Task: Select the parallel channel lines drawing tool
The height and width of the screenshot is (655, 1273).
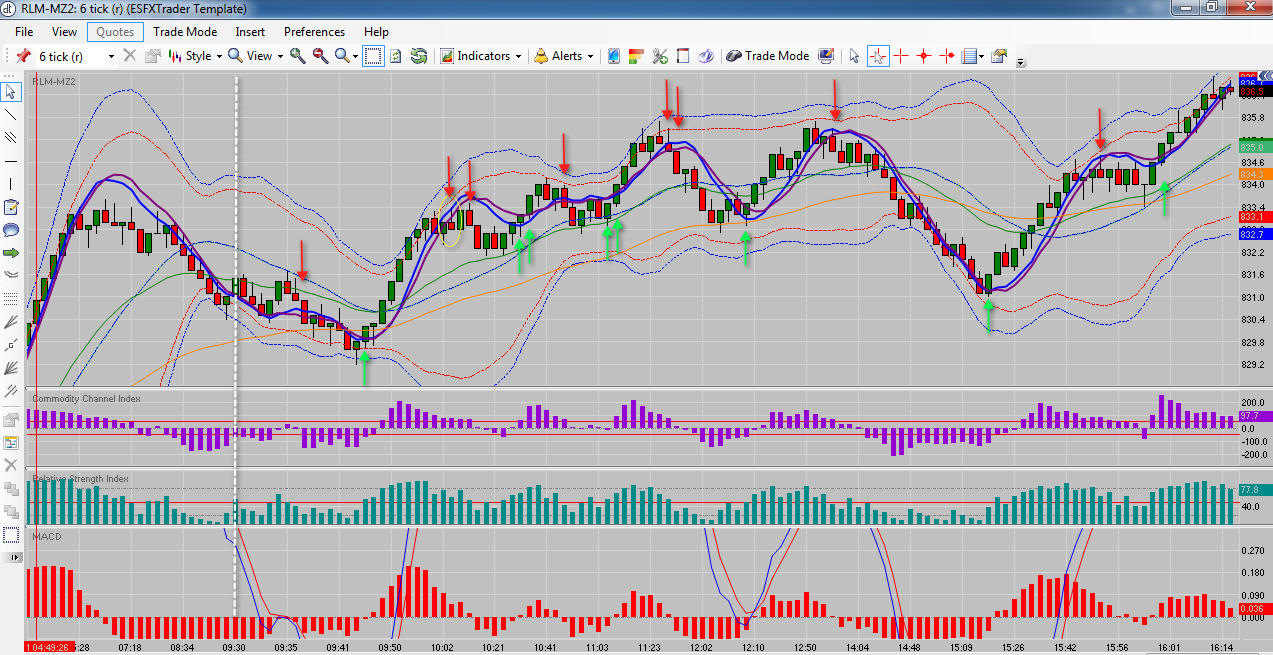Action: point(11,138)
